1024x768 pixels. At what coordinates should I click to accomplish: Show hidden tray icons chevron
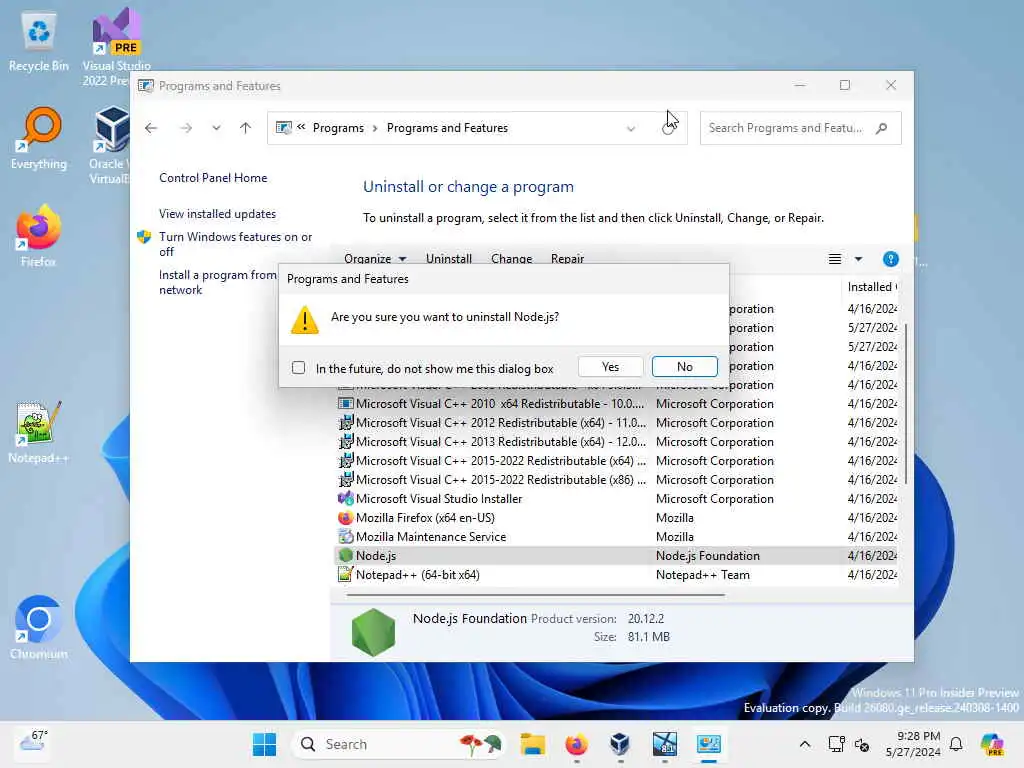click(805, 744)
